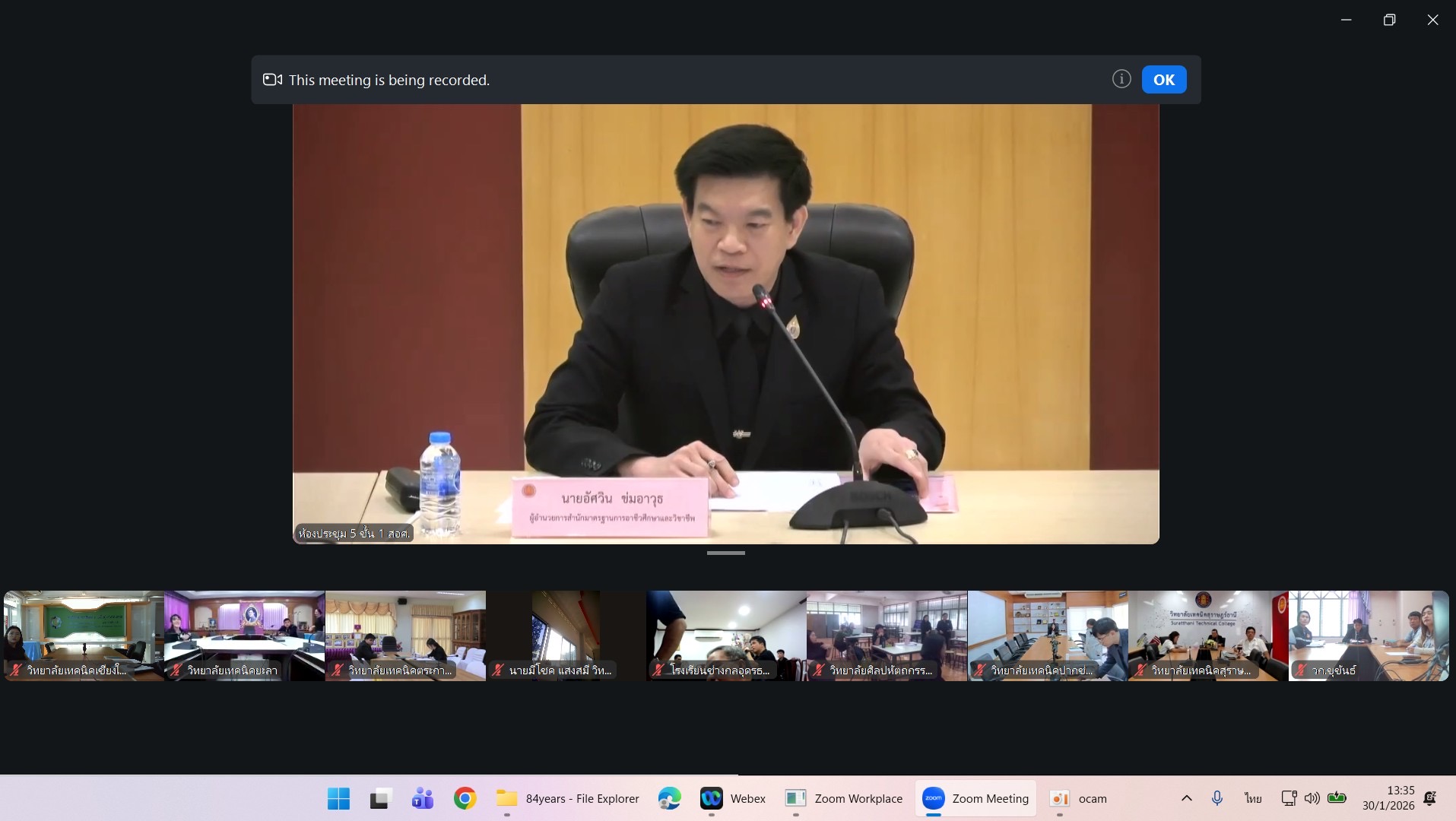Select the วิทยาลัยเทคนิคยะลา participant thumbnail
This screenshot has width=1456, height=821.
[244, 635]
